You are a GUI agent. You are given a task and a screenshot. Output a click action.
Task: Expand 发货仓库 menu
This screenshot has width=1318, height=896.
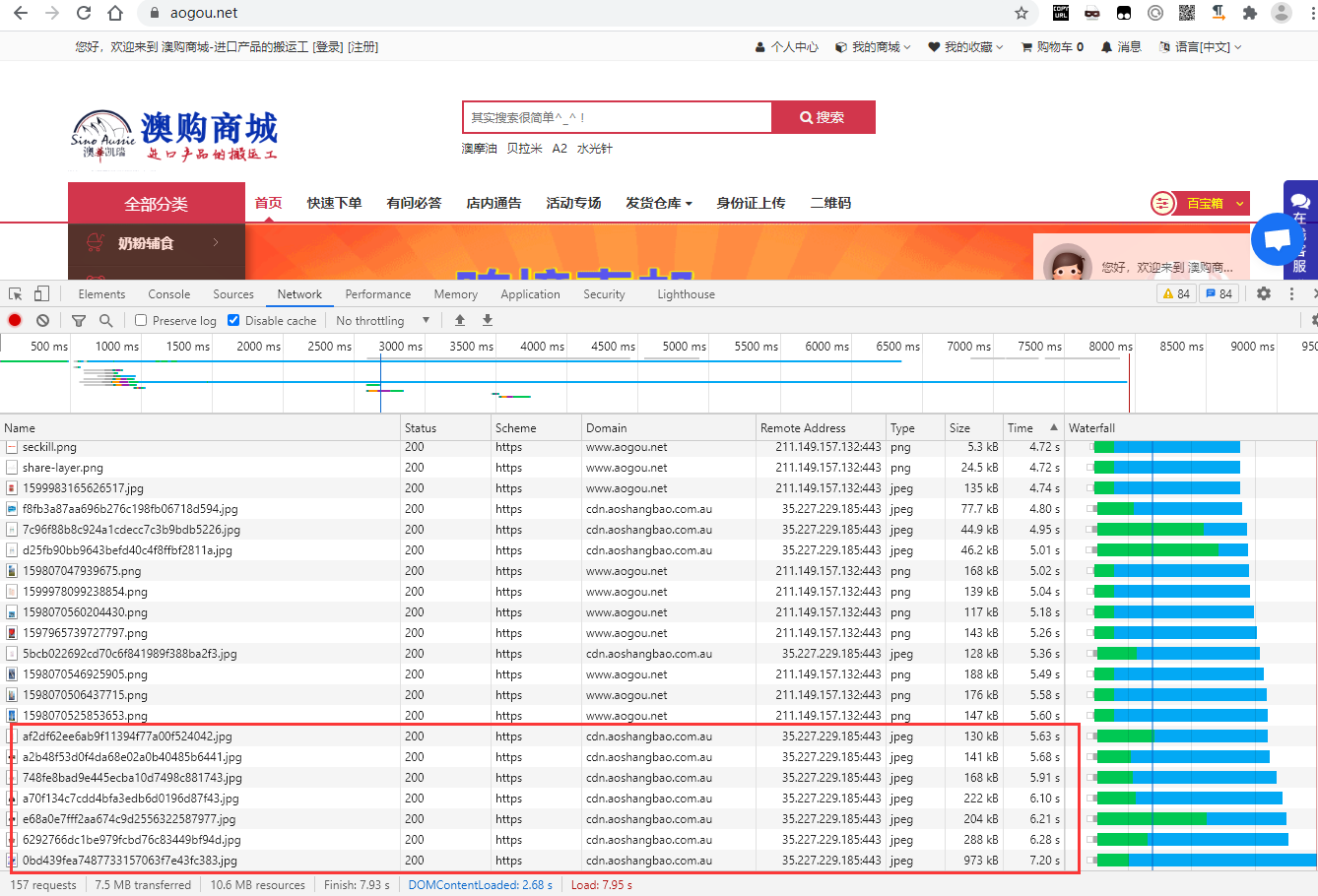tap(658, 203)
